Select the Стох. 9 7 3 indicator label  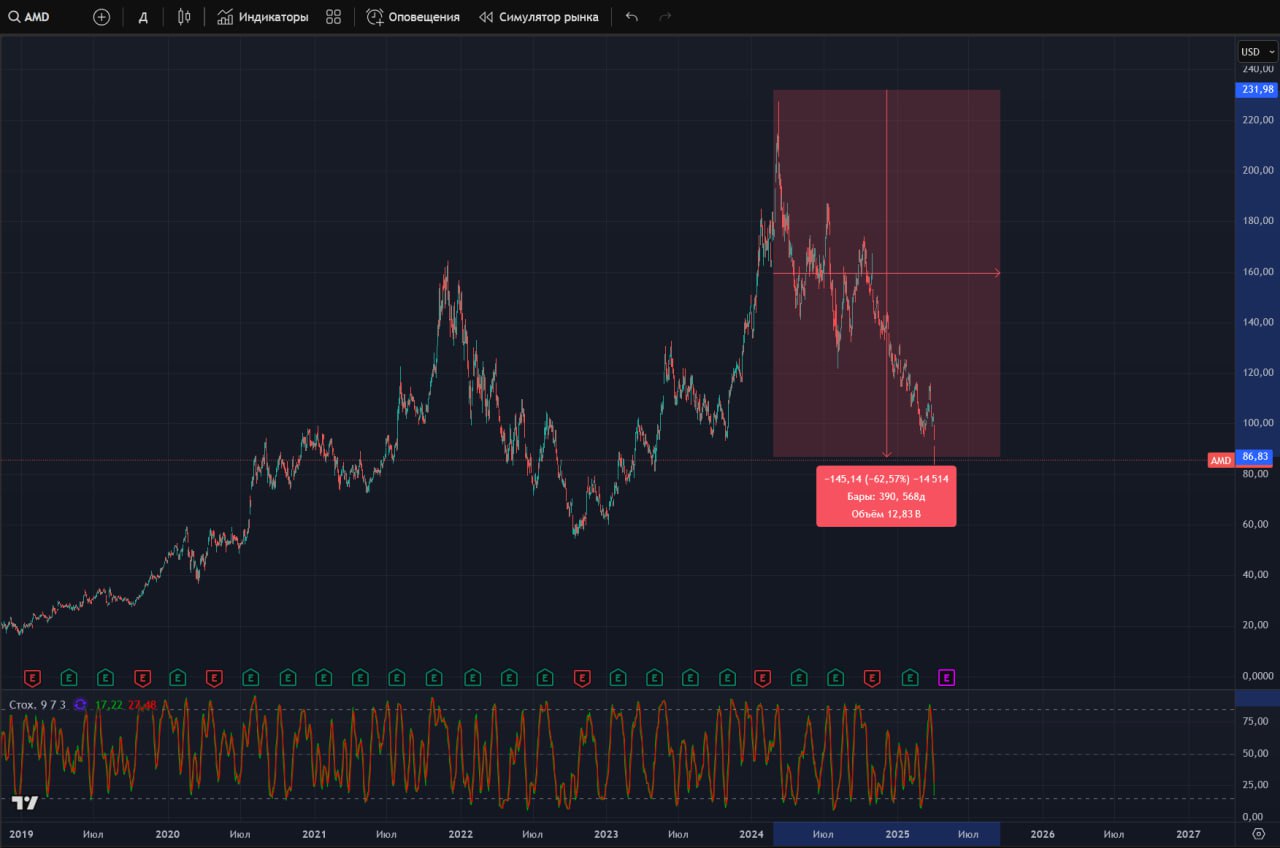coord(37,705)
